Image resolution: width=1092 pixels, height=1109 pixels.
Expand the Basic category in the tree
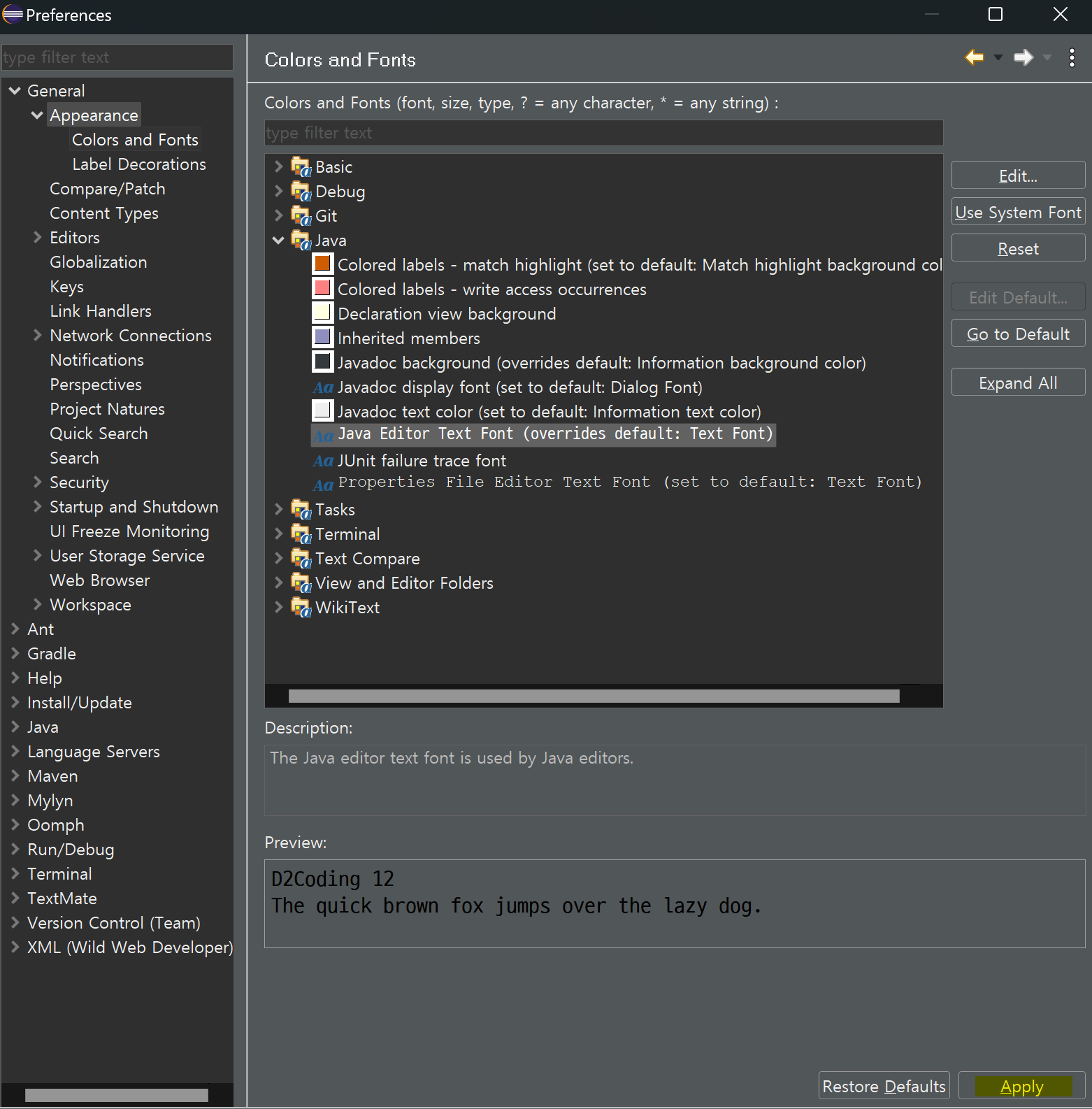pyautogui.click(x=278, y=166)
